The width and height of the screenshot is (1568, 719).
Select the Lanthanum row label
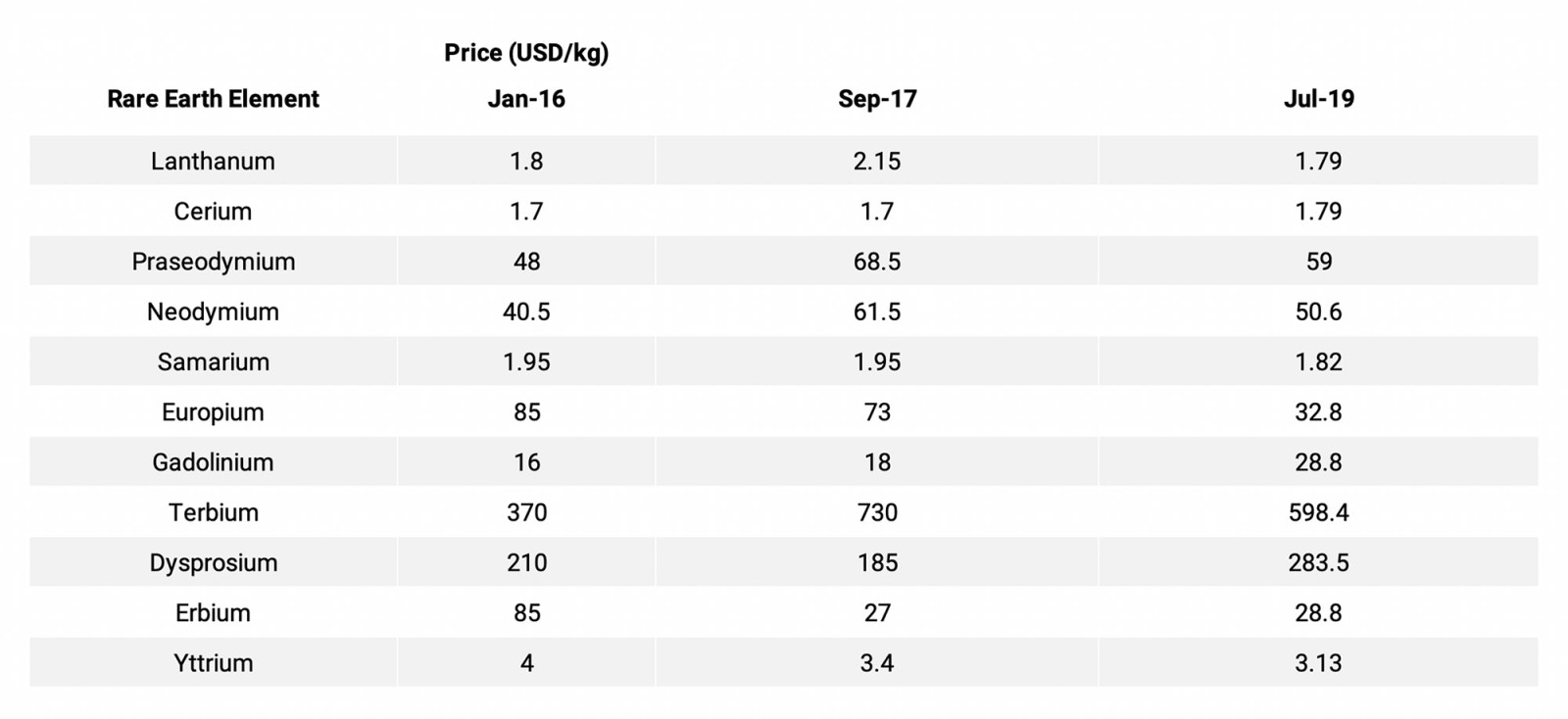tap(213, 161)
